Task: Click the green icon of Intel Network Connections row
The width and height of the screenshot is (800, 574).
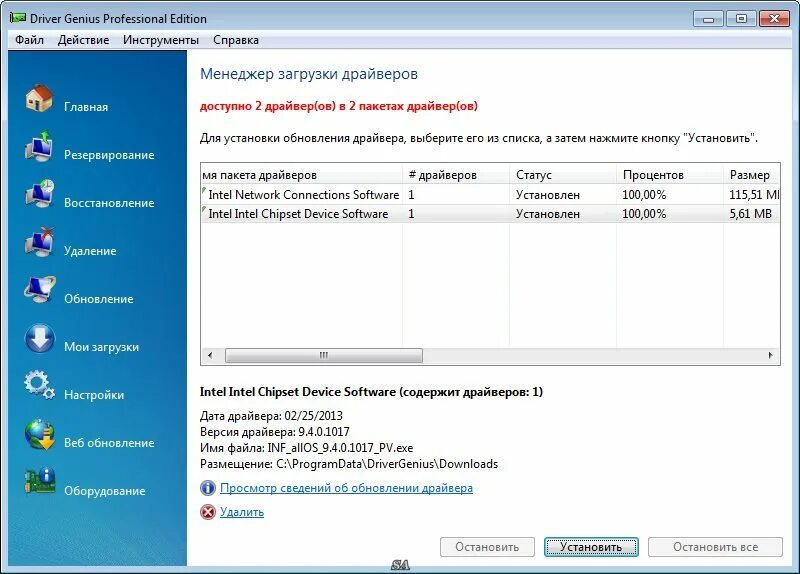Action: 204,192
